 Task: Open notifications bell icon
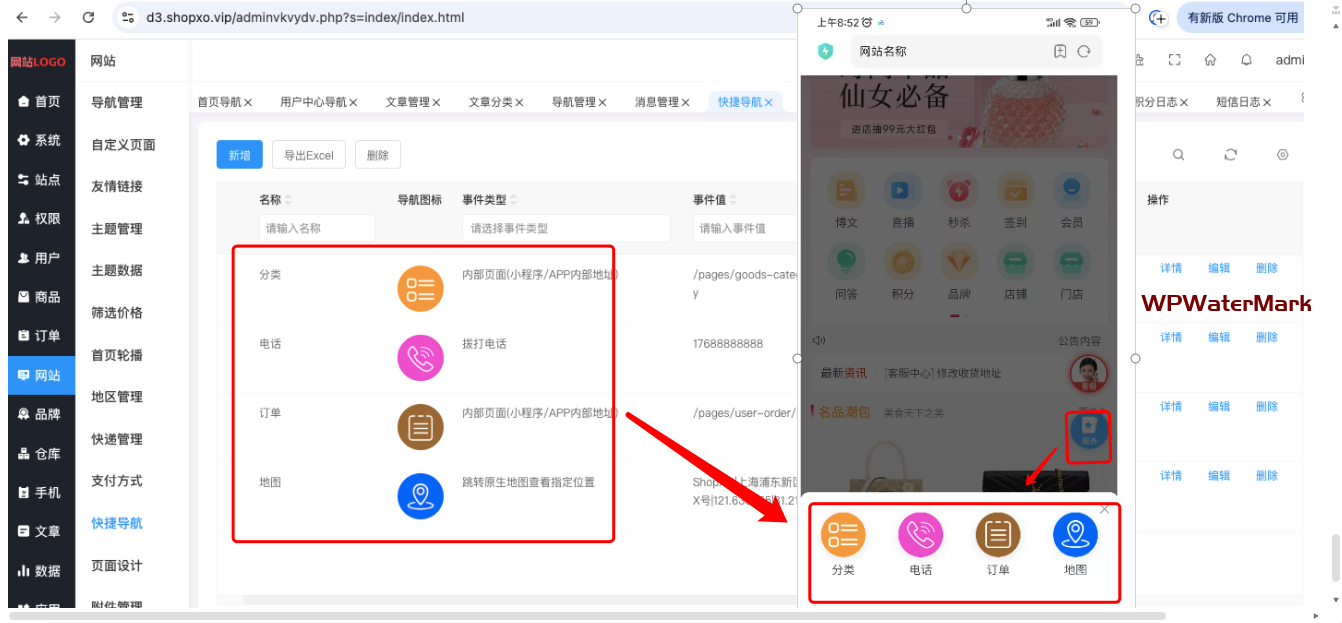point(1246,60)
